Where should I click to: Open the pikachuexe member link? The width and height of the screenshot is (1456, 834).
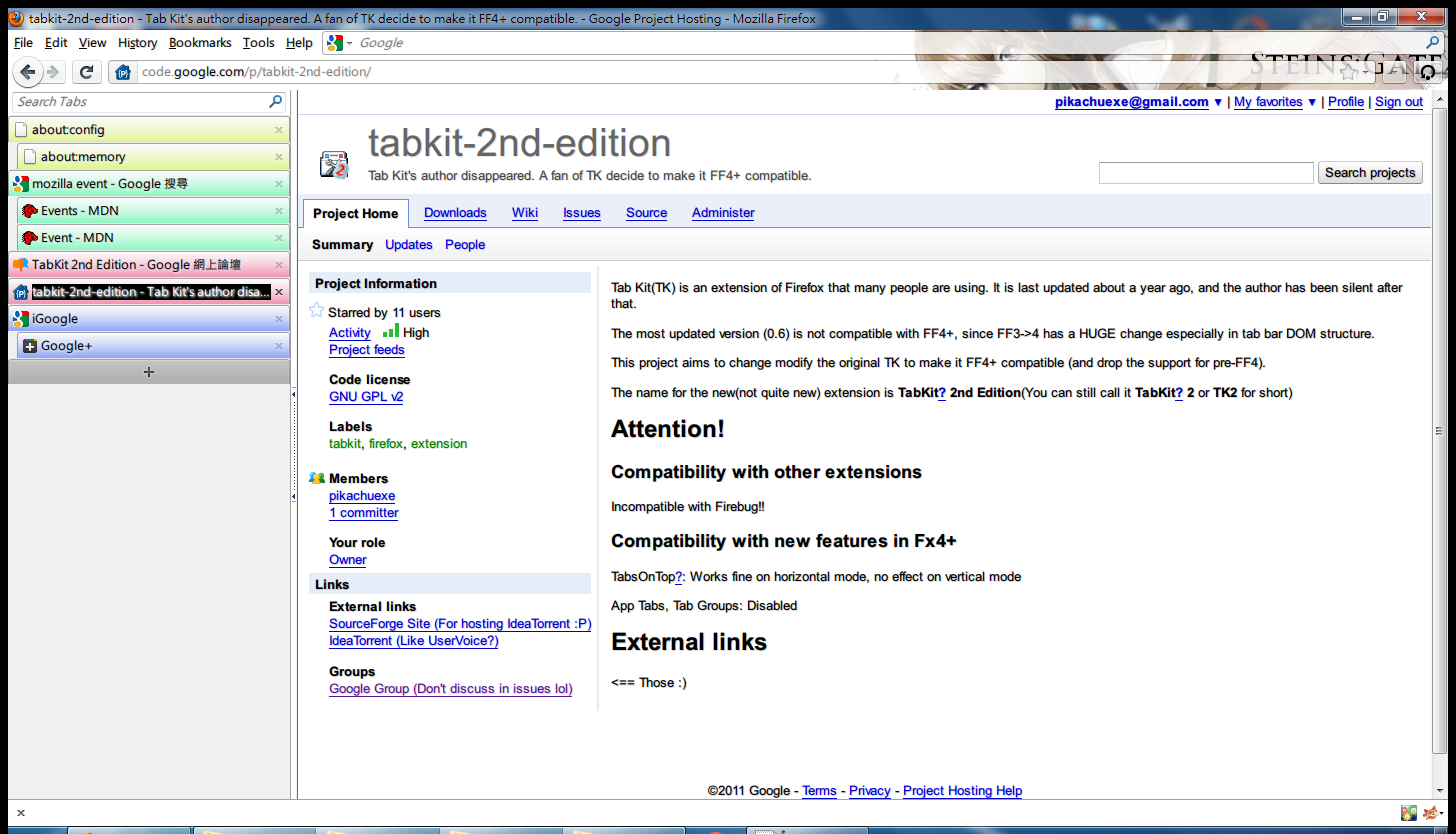click(362, 496)
